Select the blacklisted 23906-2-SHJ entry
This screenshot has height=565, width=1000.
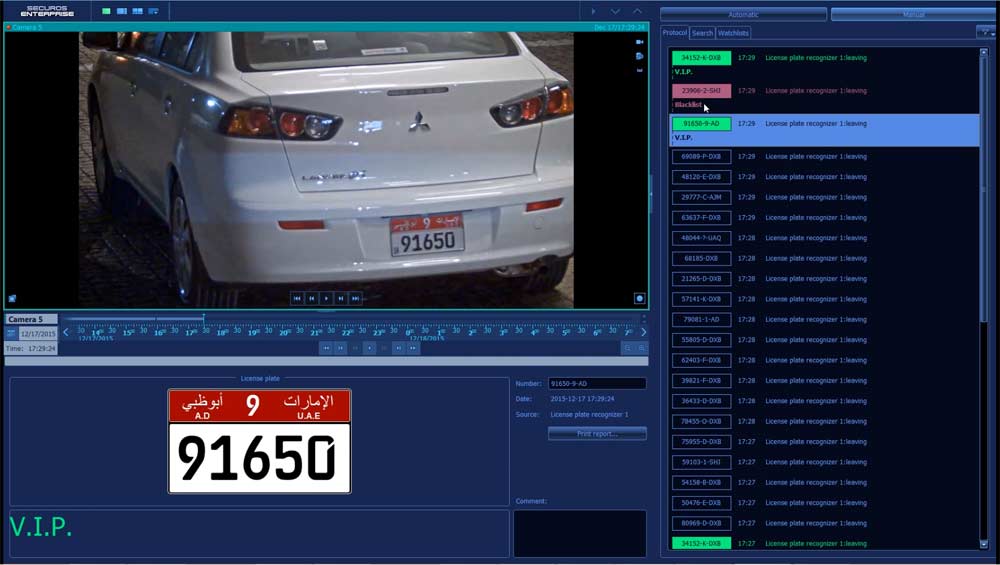tap(701, 91)
